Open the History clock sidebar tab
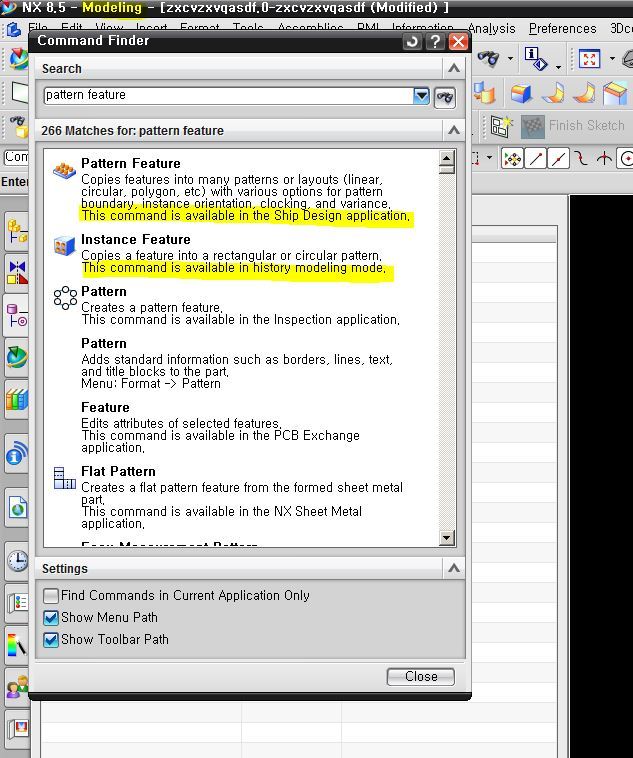633x758 pixels. (x=17, y=561)
